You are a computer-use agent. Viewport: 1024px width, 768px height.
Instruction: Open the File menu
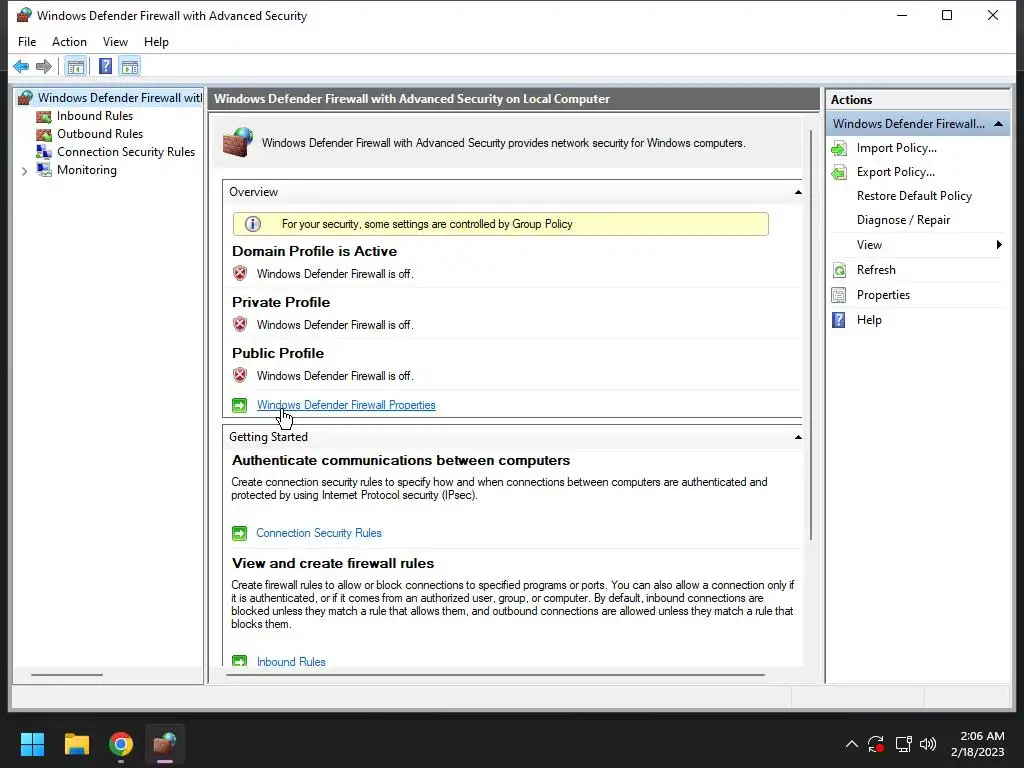click(x=27, y=42)
